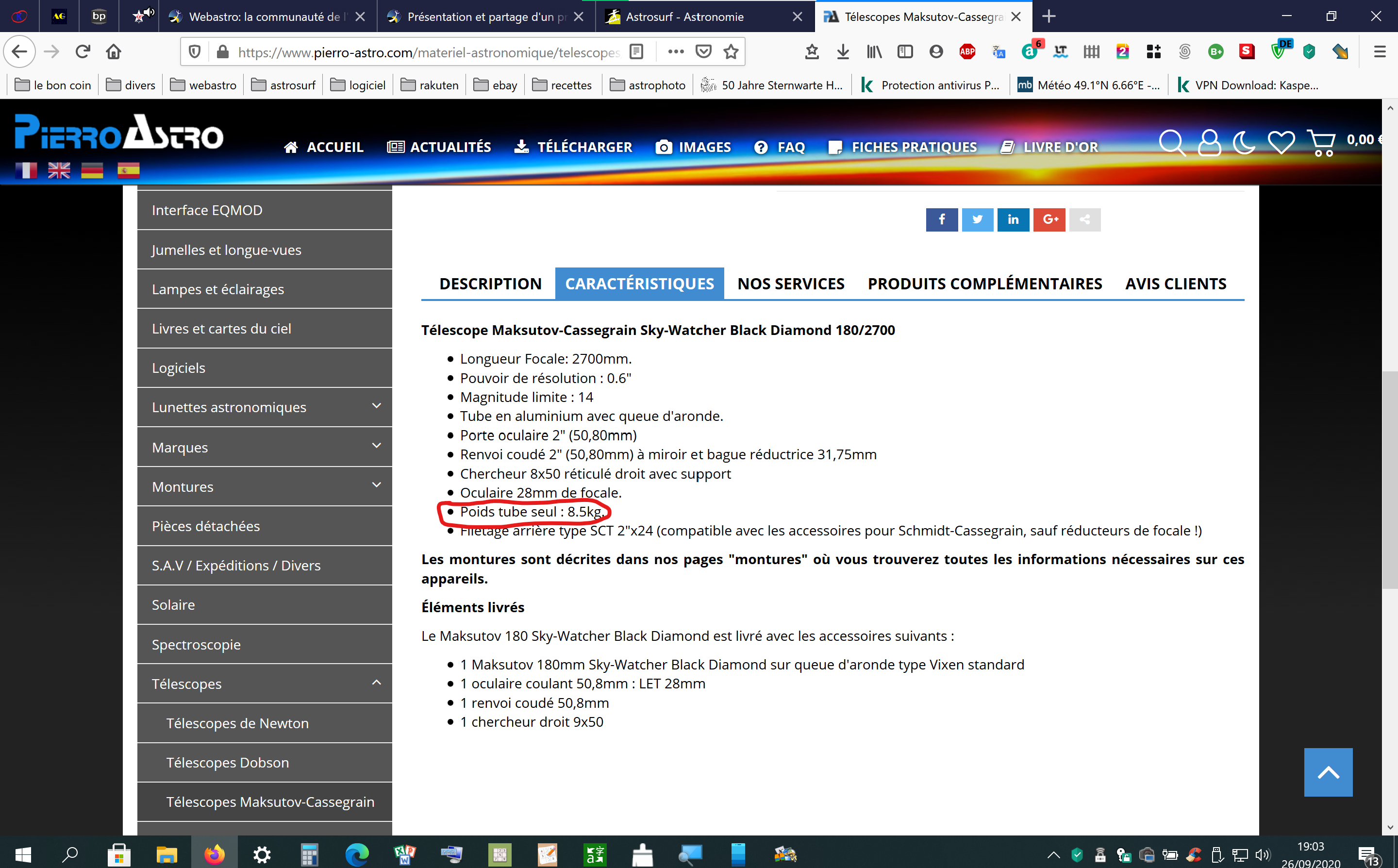The height and width of the screenshot is (868, 1398).
Task: Click the user account icon
Action: 1209,142
